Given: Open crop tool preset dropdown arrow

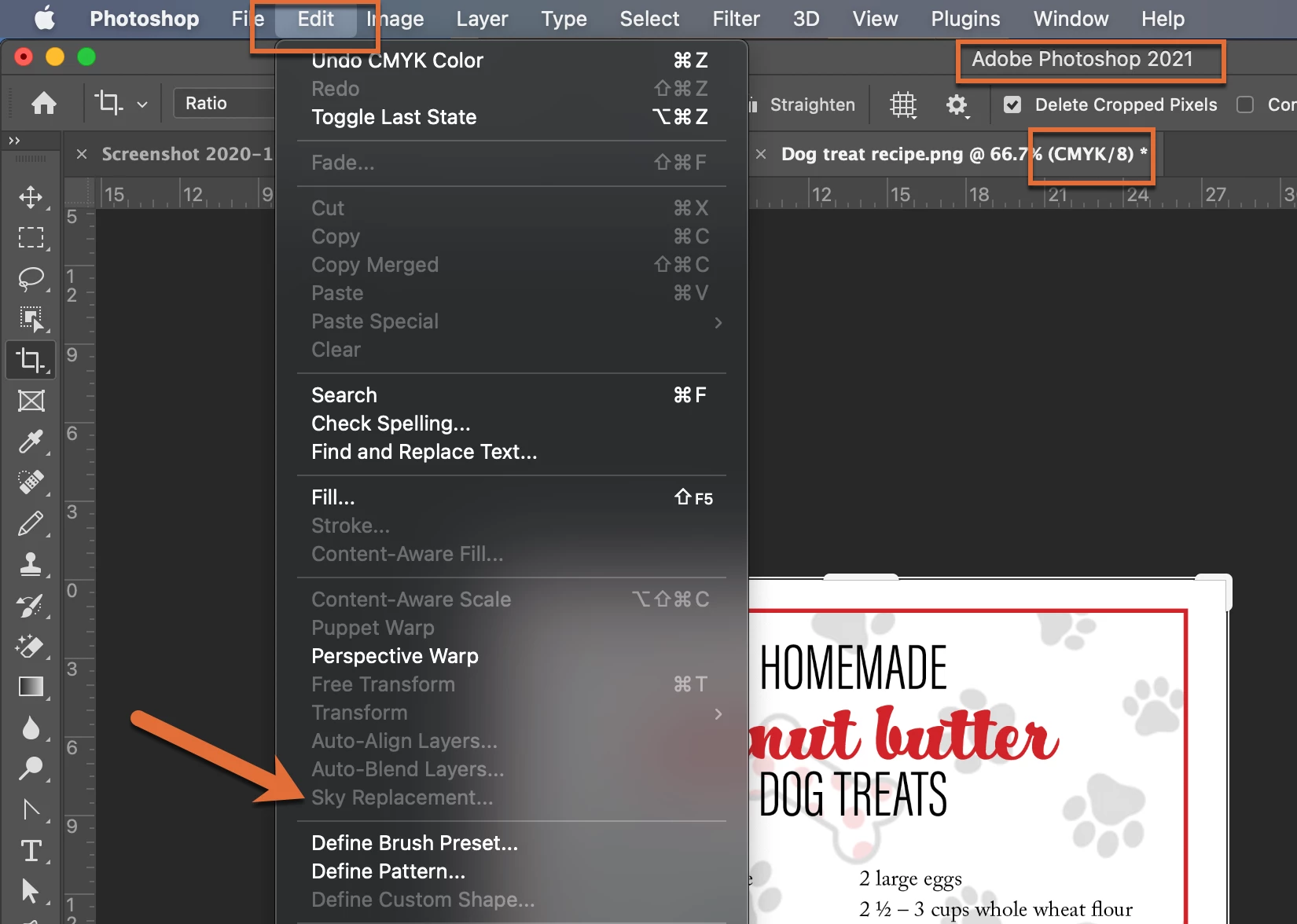Looking at the screenshot, I should pyautogui.click(x=142, y=104).
